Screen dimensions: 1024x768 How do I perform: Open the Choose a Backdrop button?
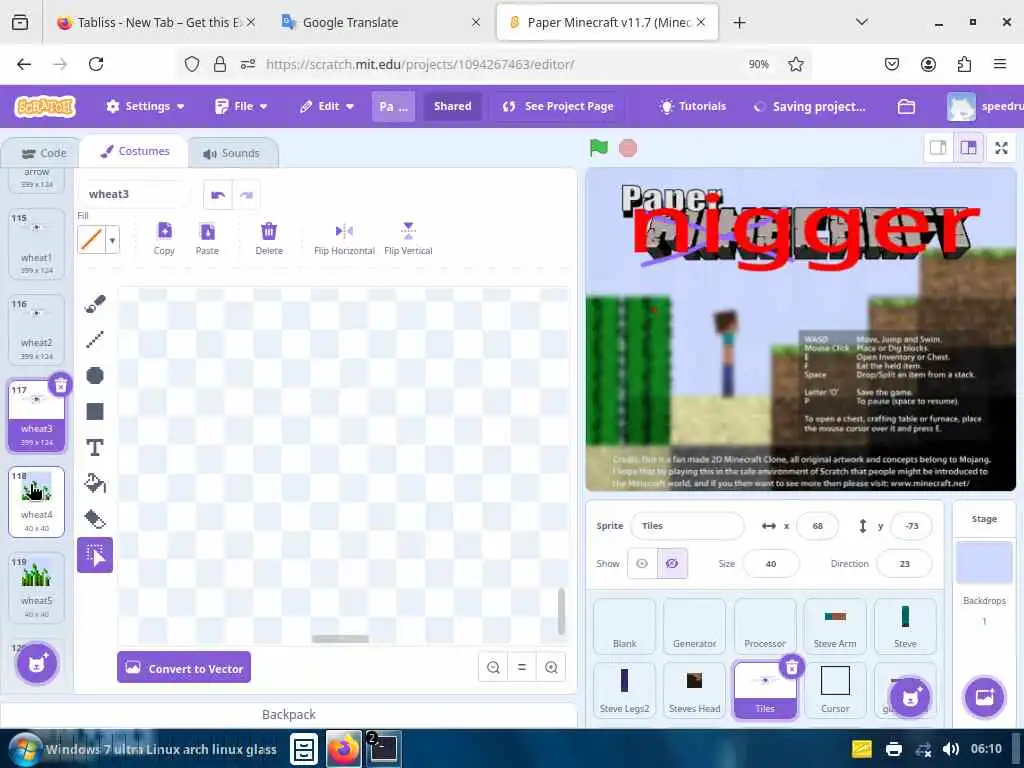pos(984,697)
